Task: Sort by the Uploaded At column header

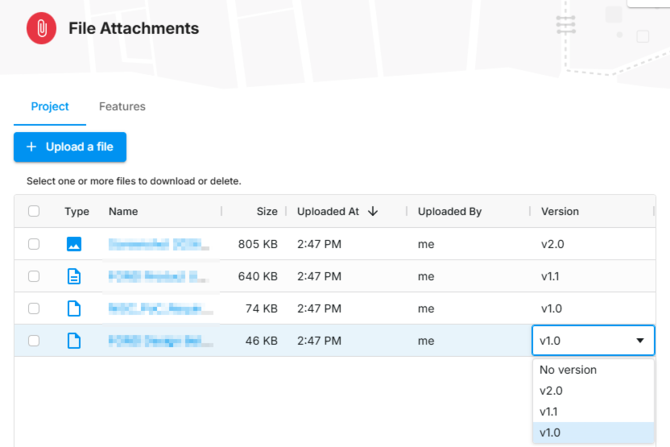Action: click(328, 212)
